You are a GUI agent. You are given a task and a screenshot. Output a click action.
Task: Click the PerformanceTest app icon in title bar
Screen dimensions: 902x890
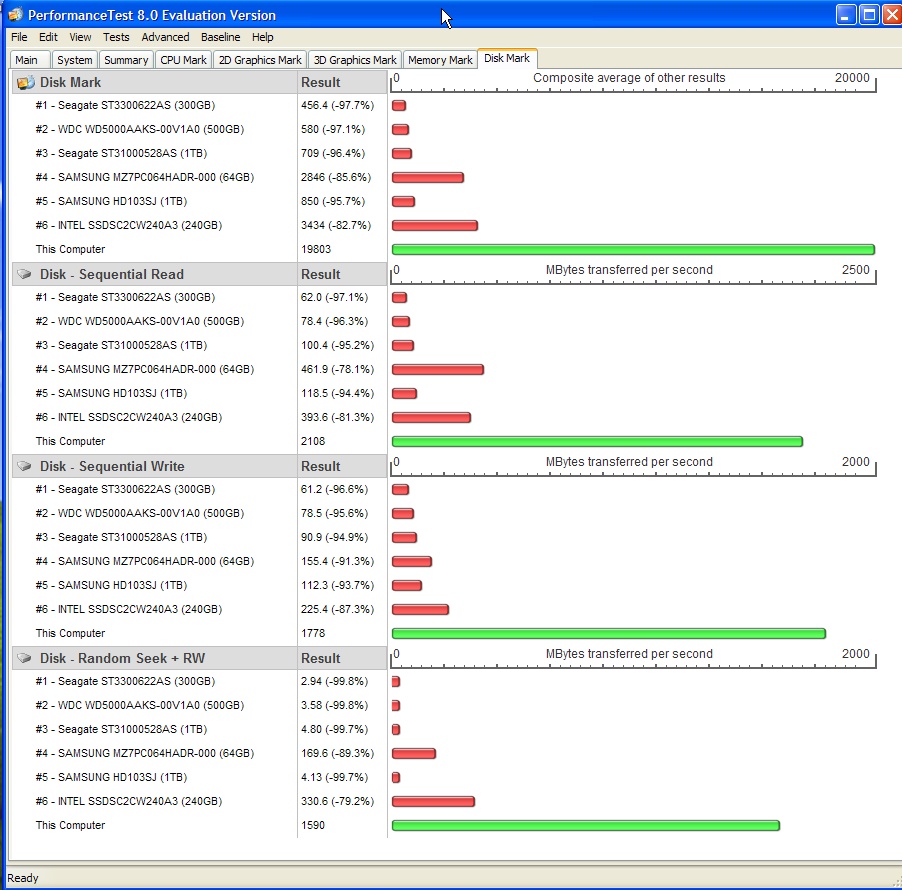(16, 15)
